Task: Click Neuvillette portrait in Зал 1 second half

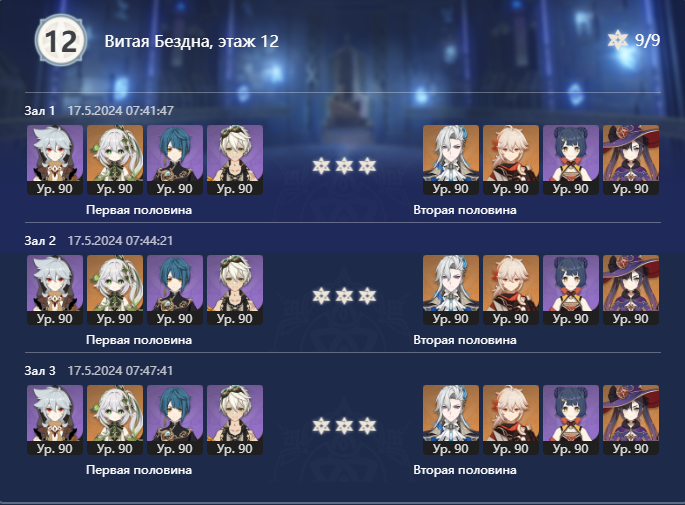Action: 451,159
